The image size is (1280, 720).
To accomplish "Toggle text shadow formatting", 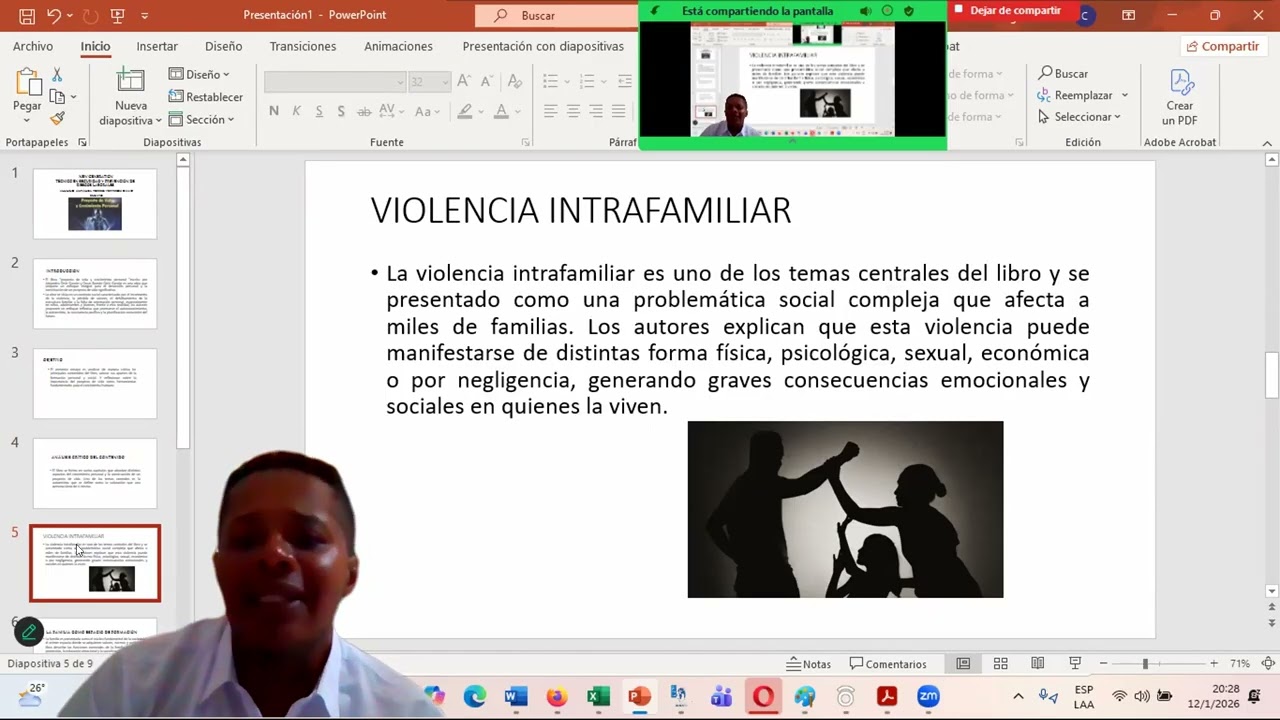I will point(341,111).
